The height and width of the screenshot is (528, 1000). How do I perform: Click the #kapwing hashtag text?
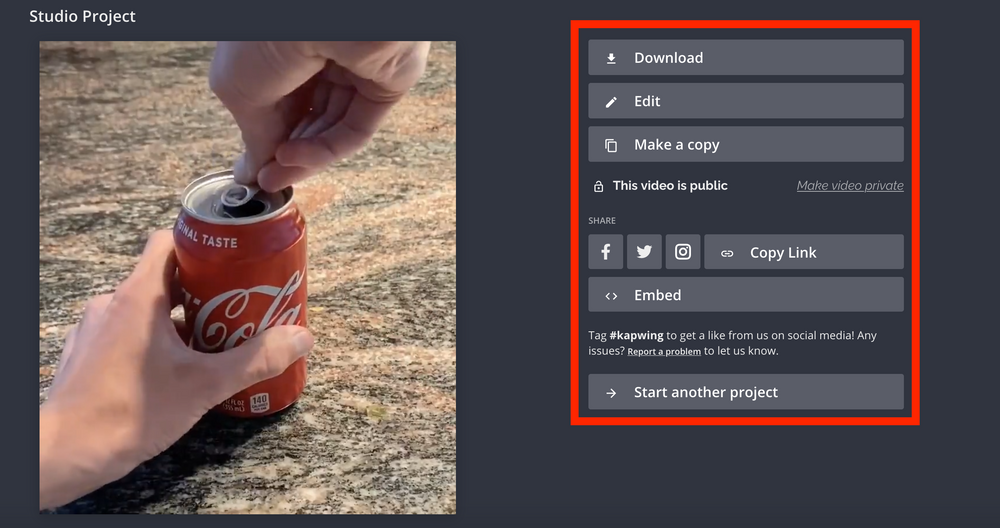pyautogui.click(x=640, y=336)
